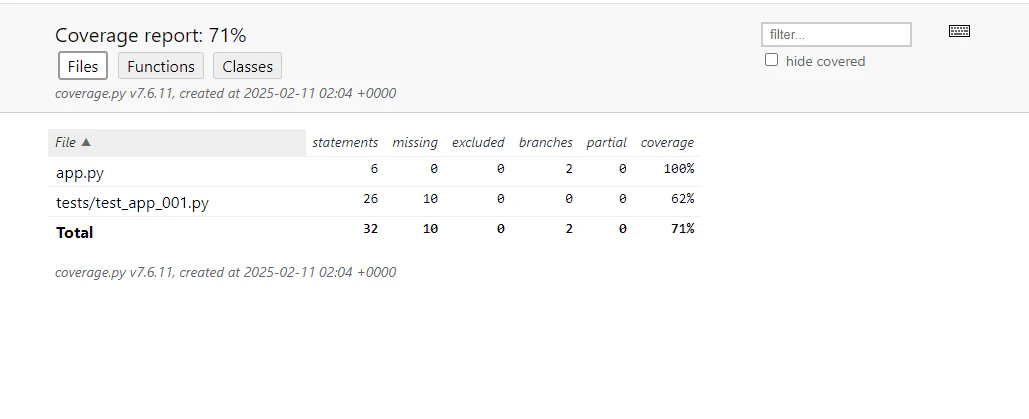1029x419 pixels.
Task: Select the Total row label
Action: tap(74, 232)
